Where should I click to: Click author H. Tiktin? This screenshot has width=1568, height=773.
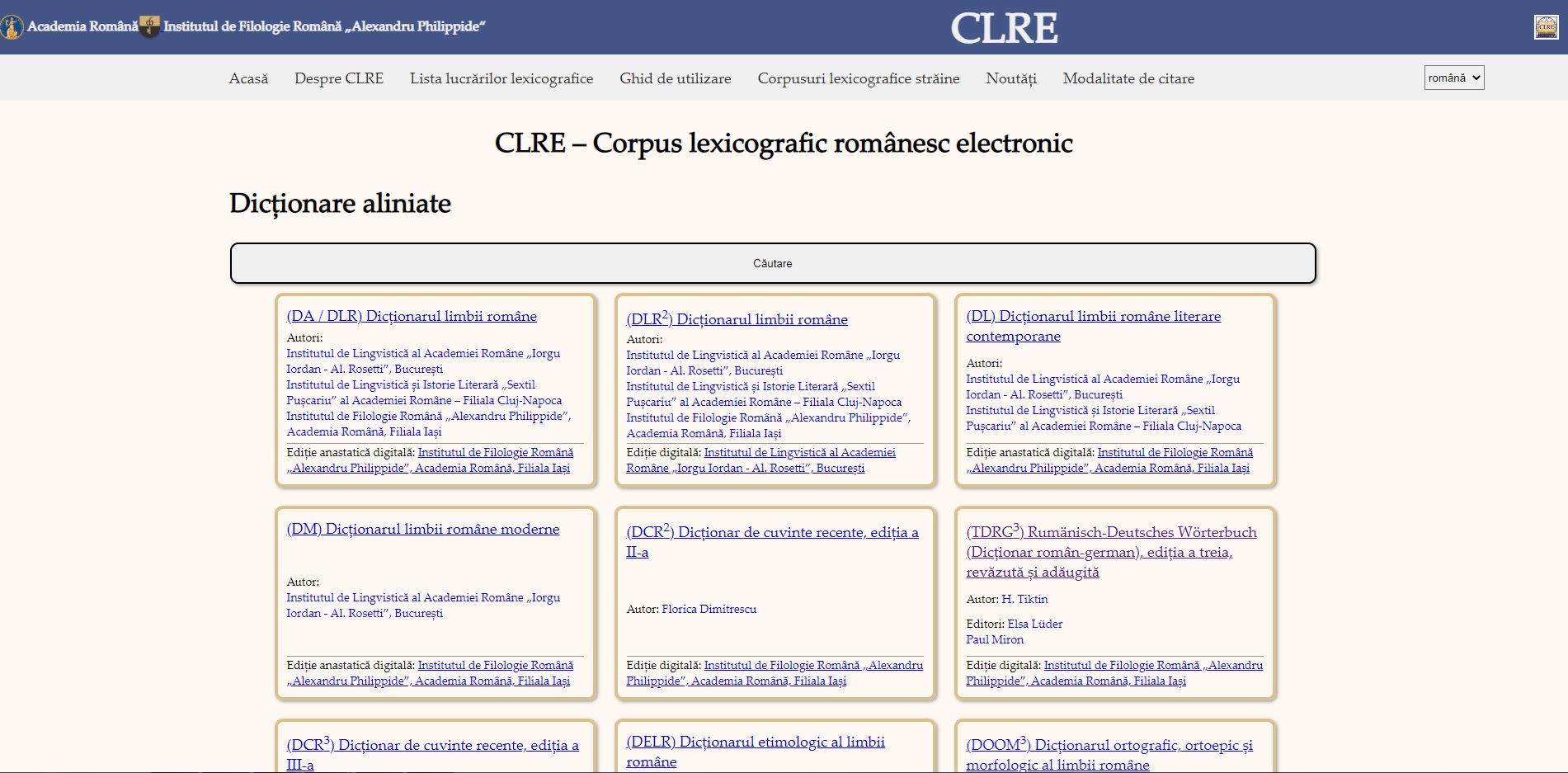click(x=1024, y=599)
